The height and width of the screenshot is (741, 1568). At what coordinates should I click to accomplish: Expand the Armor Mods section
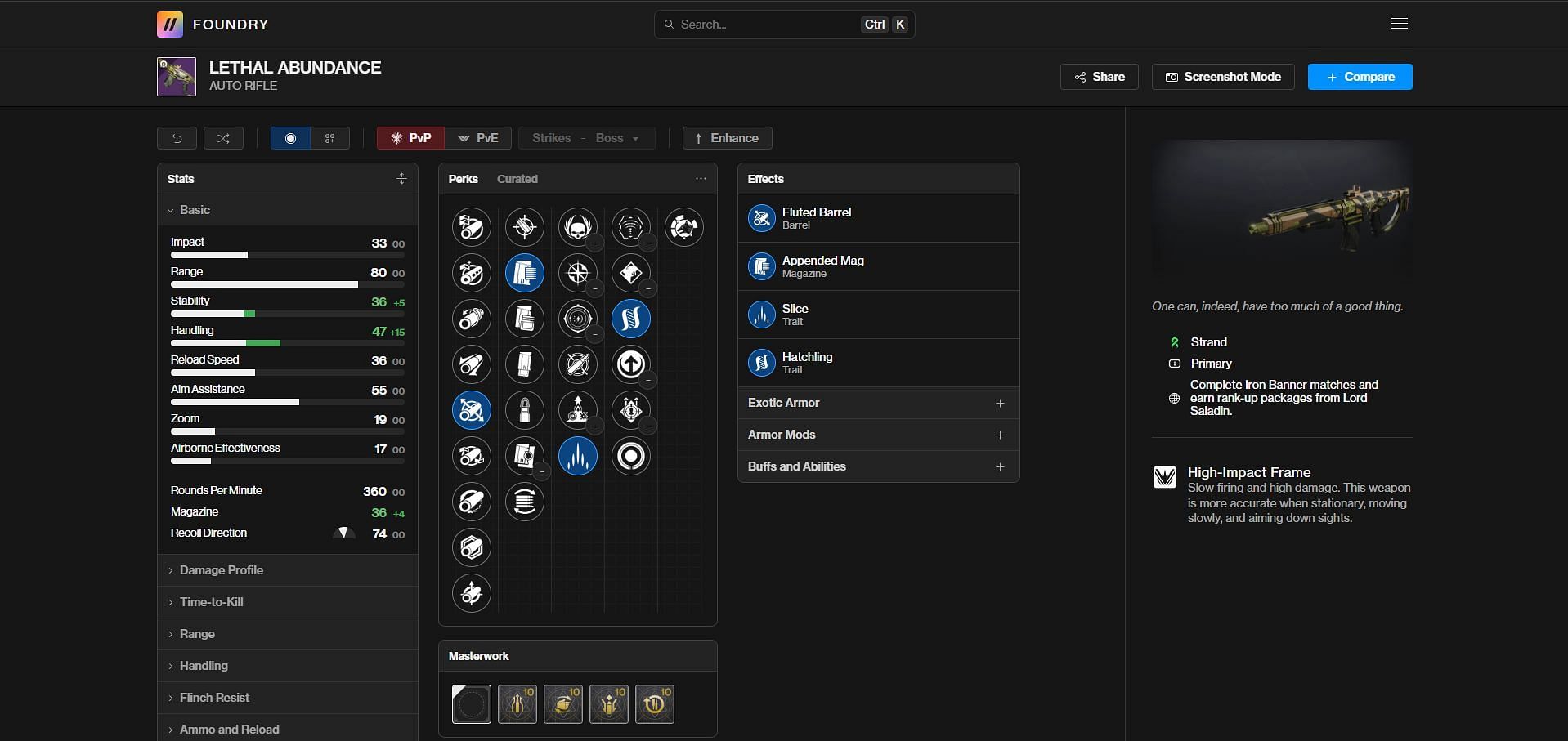pyautogui.click(x=878, y=435)
